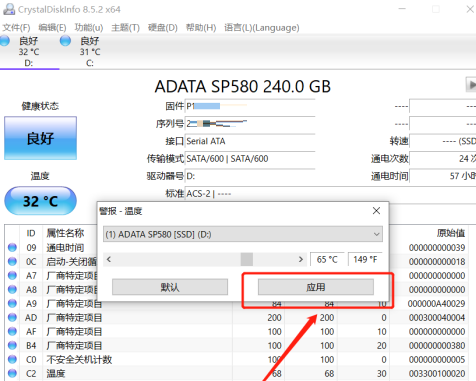Click the status orb in row A7
The width and height of the screenshot is (476, 381).
12,275
